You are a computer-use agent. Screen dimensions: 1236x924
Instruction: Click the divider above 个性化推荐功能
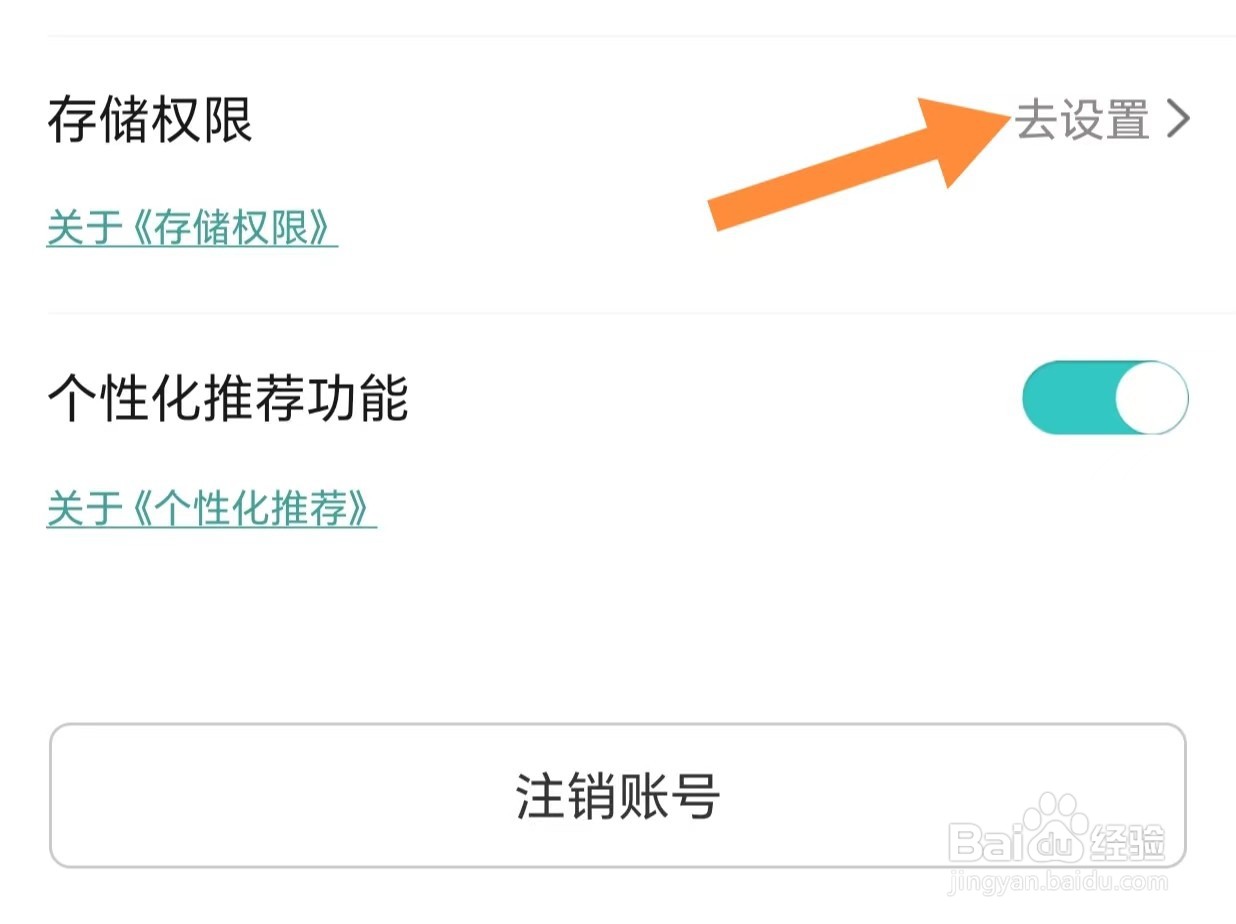click(x=641, y=313)
